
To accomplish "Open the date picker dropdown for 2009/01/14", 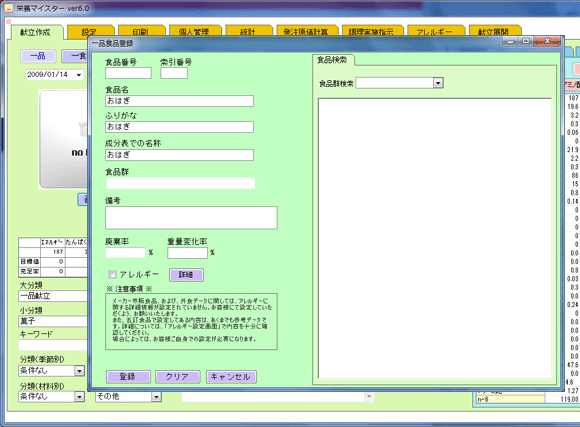I will (x=79, y=75).
